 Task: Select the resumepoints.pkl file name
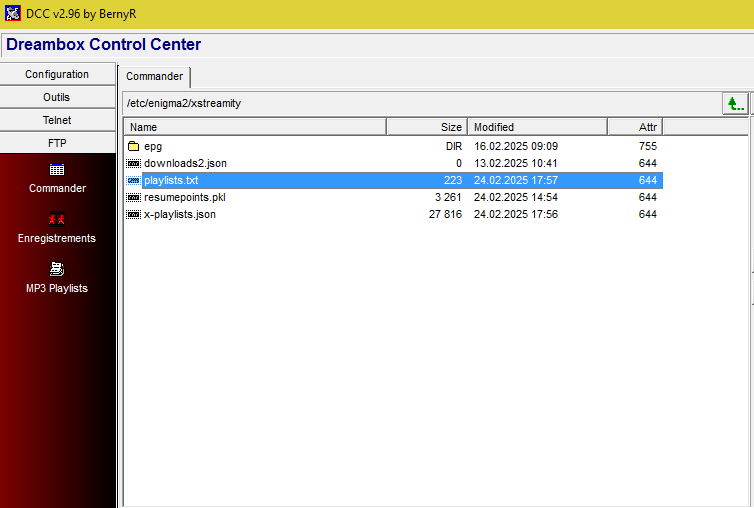pyautogui.click(x=185, y=197)
